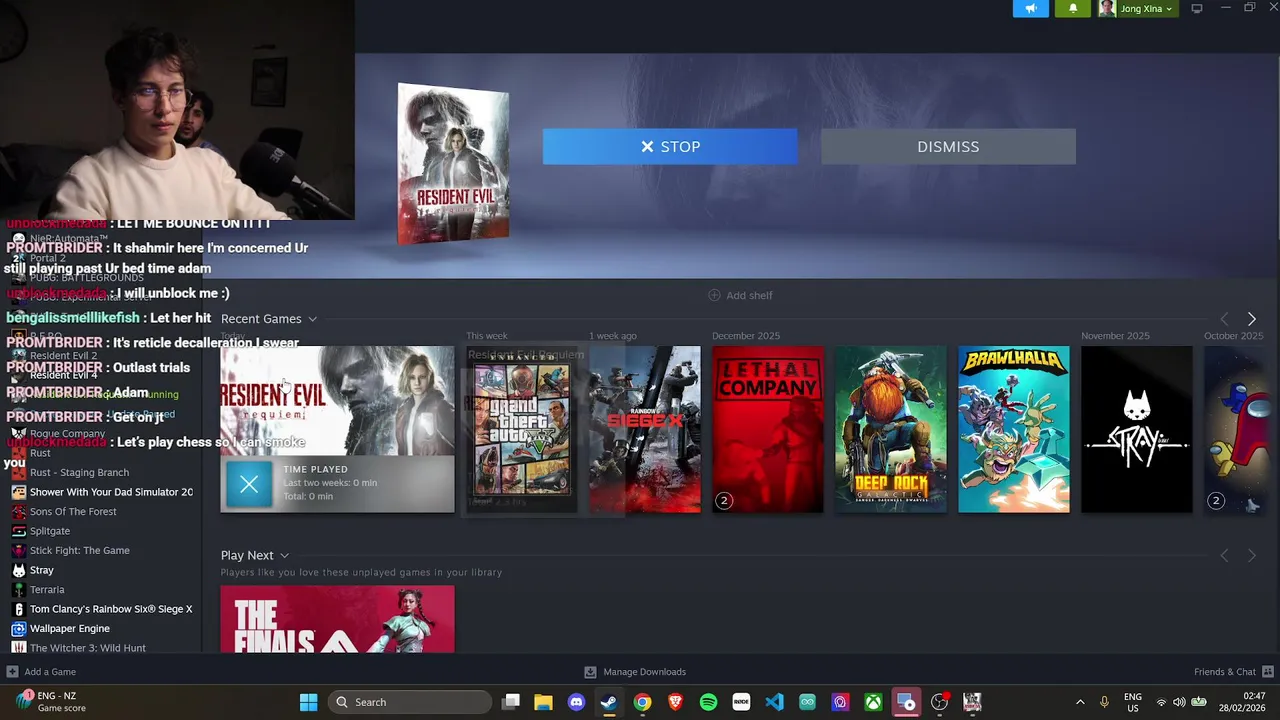Select Rust - Staging Branch in library list
The width and height of the screenshot is (1280, 720).
tap(79, 472)
